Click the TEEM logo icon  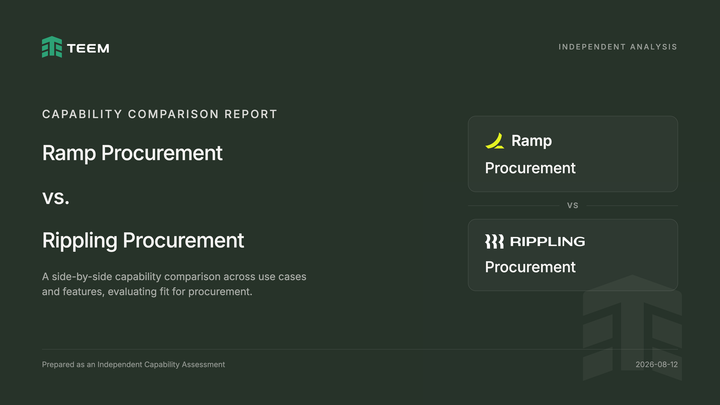52,47
